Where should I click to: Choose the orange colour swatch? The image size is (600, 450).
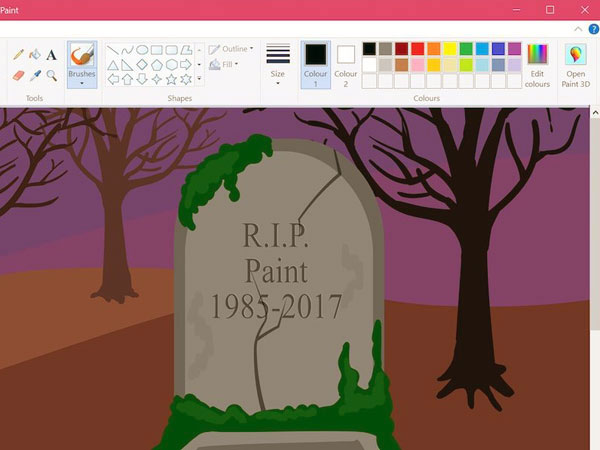point(434,49)
